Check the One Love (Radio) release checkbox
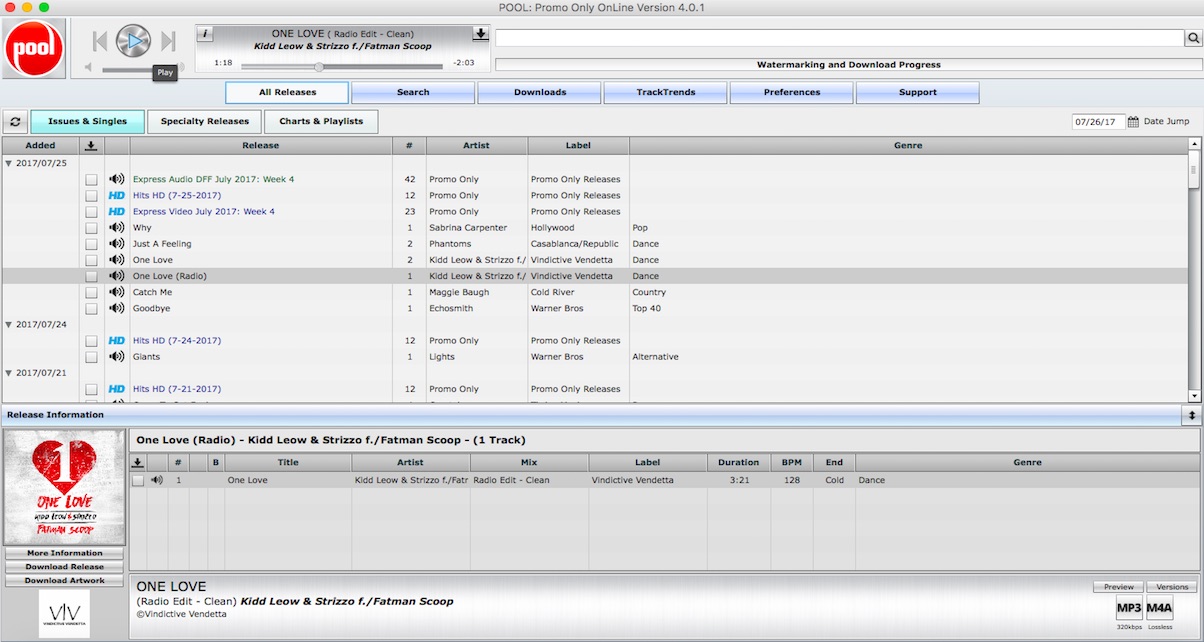This screenshot has height=642, width=1204. point(91,276)
